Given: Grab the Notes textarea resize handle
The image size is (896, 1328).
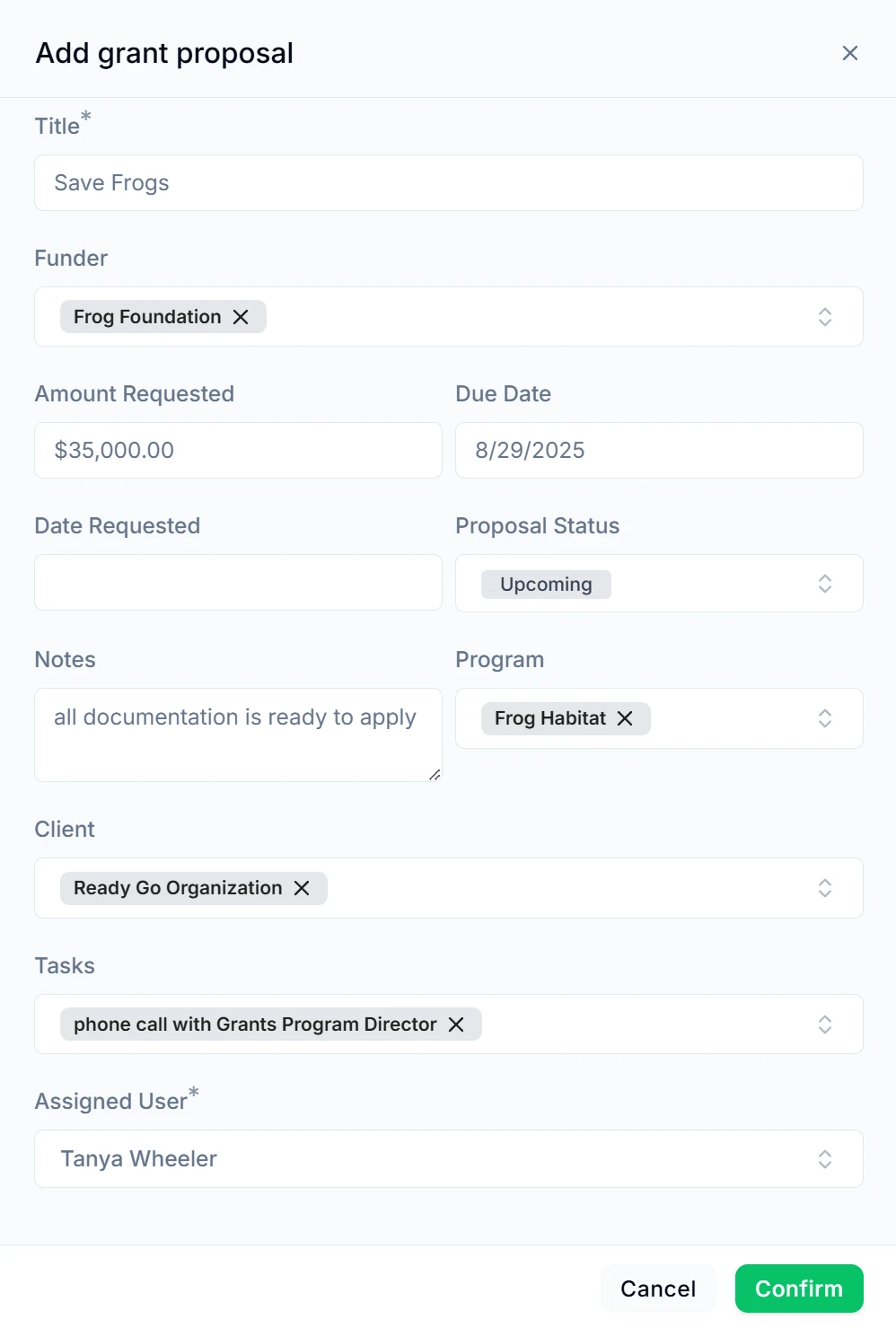Looking at the screenshot, I should click(435, 774).
